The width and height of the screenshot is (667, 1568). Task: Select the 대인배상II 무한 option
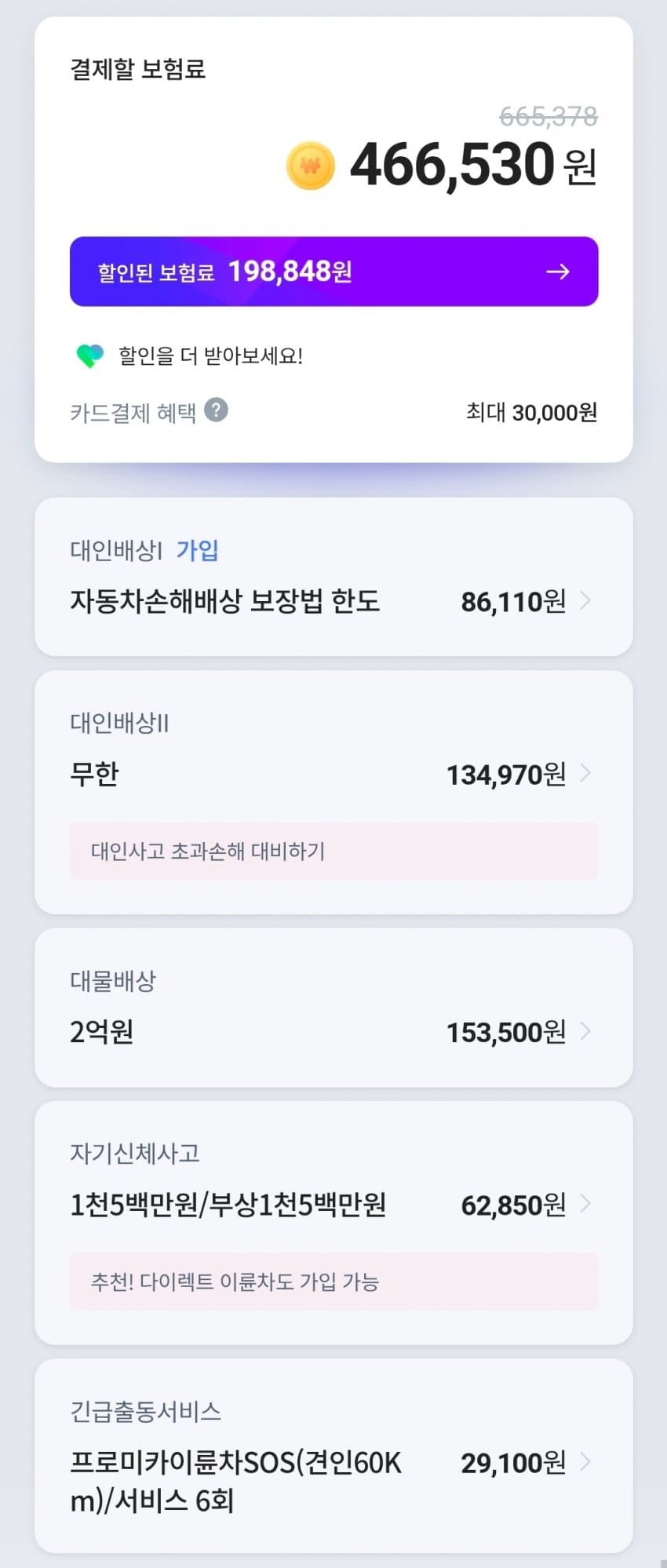click(x=95, y=775)
